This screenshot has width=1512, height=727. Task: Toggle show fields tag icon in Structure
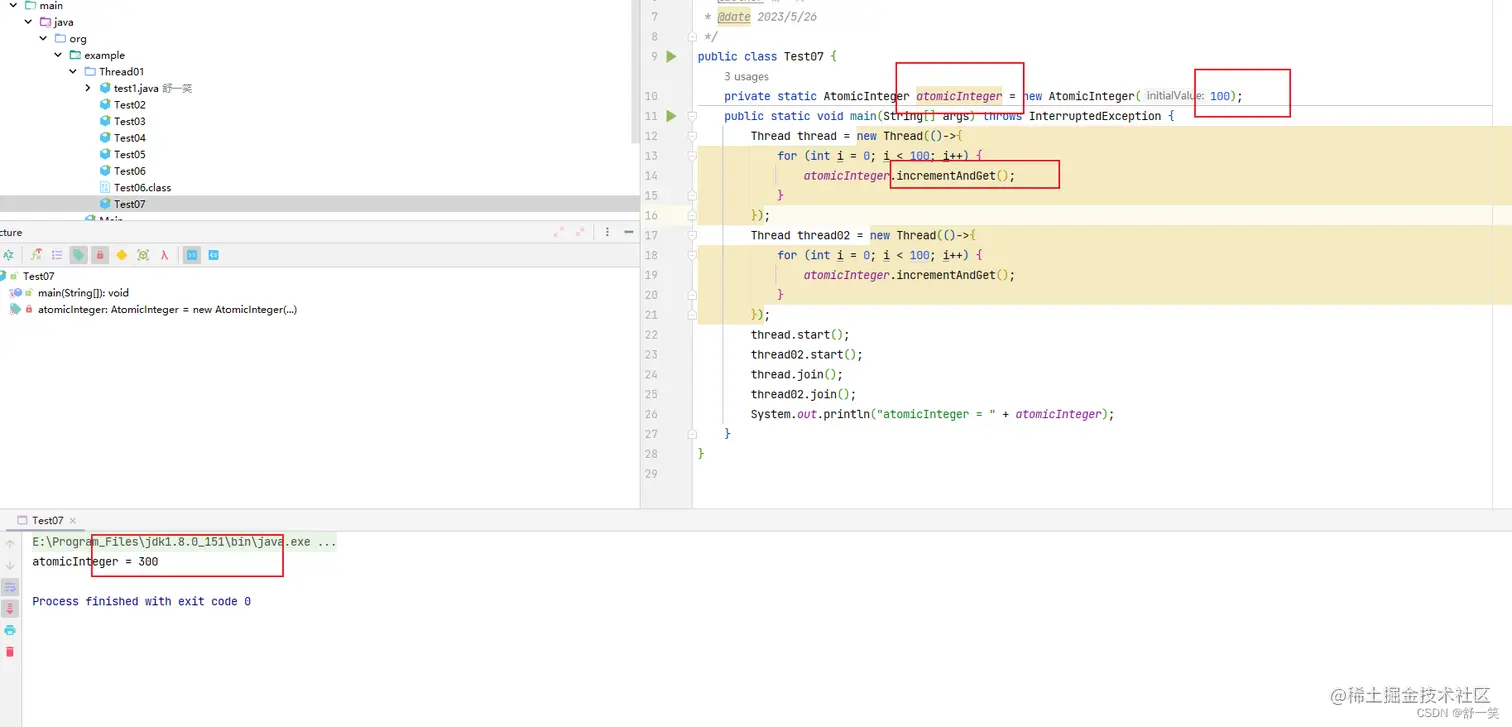pos(78,255)
